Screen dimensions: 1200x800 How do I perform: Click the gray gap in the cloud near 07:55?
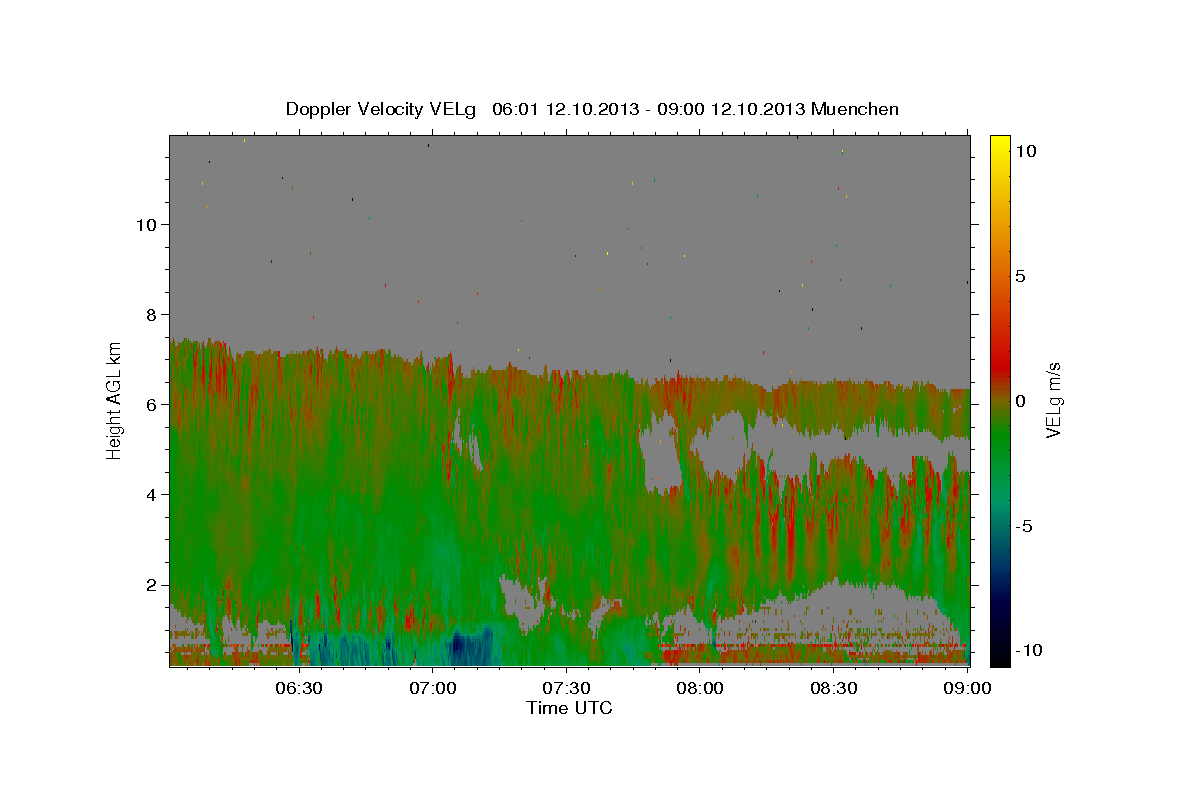[659, 455]
